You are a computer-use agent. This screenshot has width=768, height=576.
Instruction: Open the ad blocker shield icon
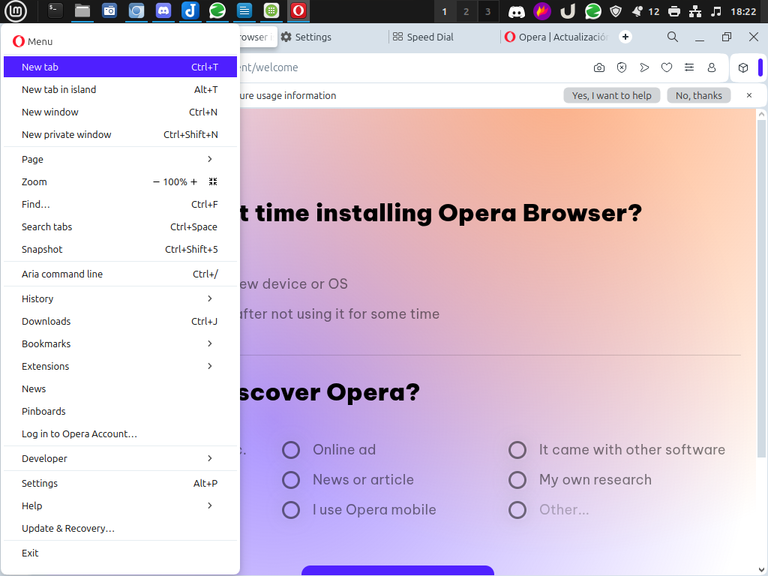(x=622, y=68)
